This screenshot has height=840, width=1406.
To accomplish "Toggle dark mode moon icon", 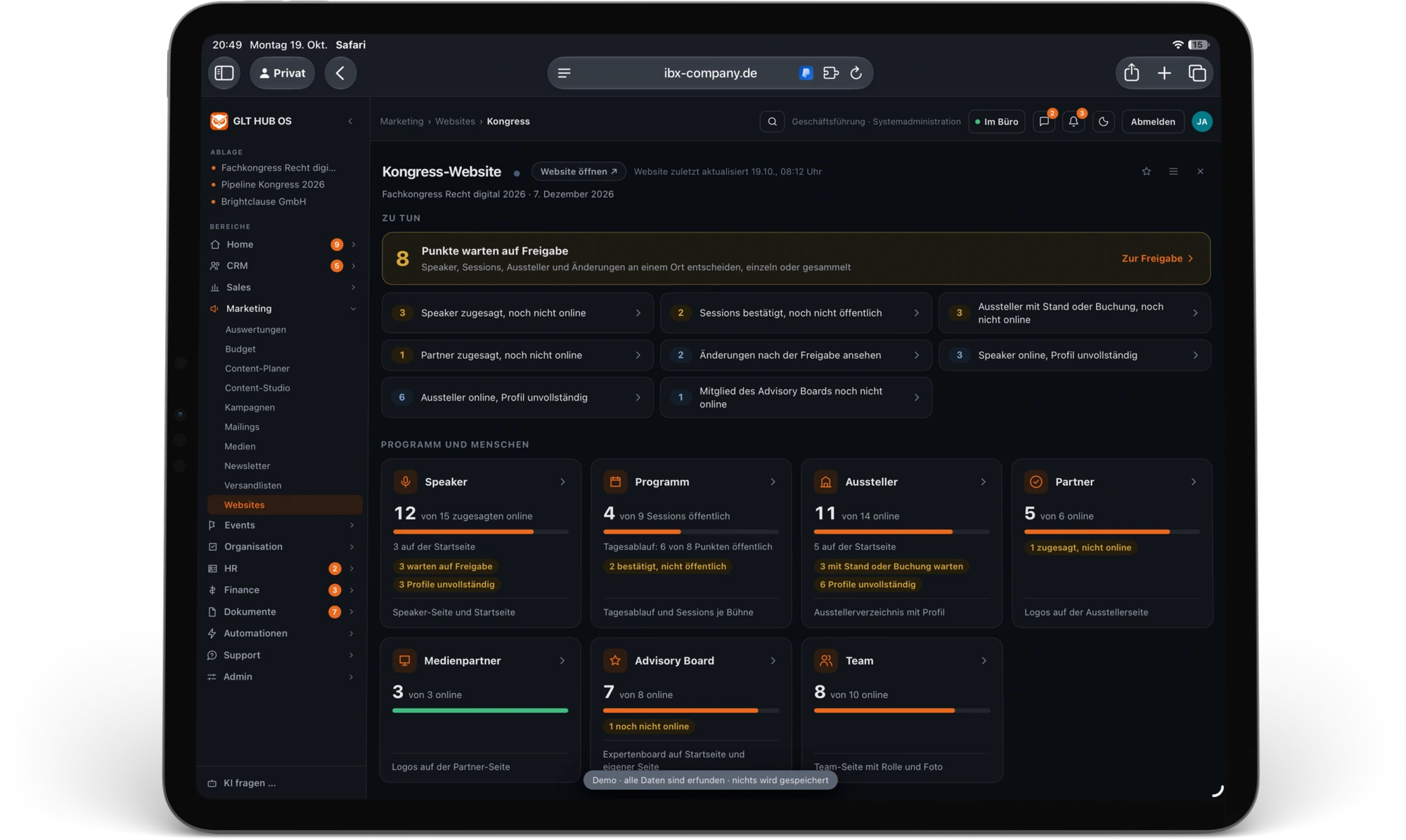I will coord(1103,122).
